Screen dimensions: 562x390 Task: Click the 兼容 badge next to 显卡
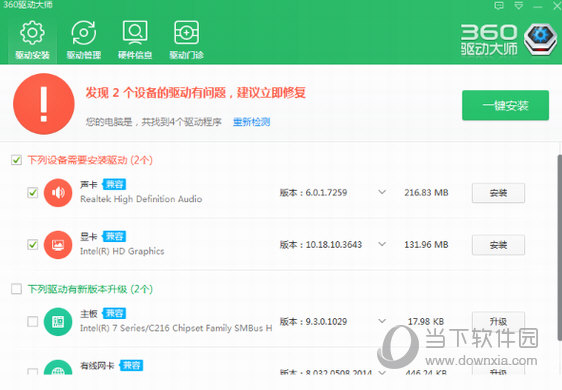[114, 236]
